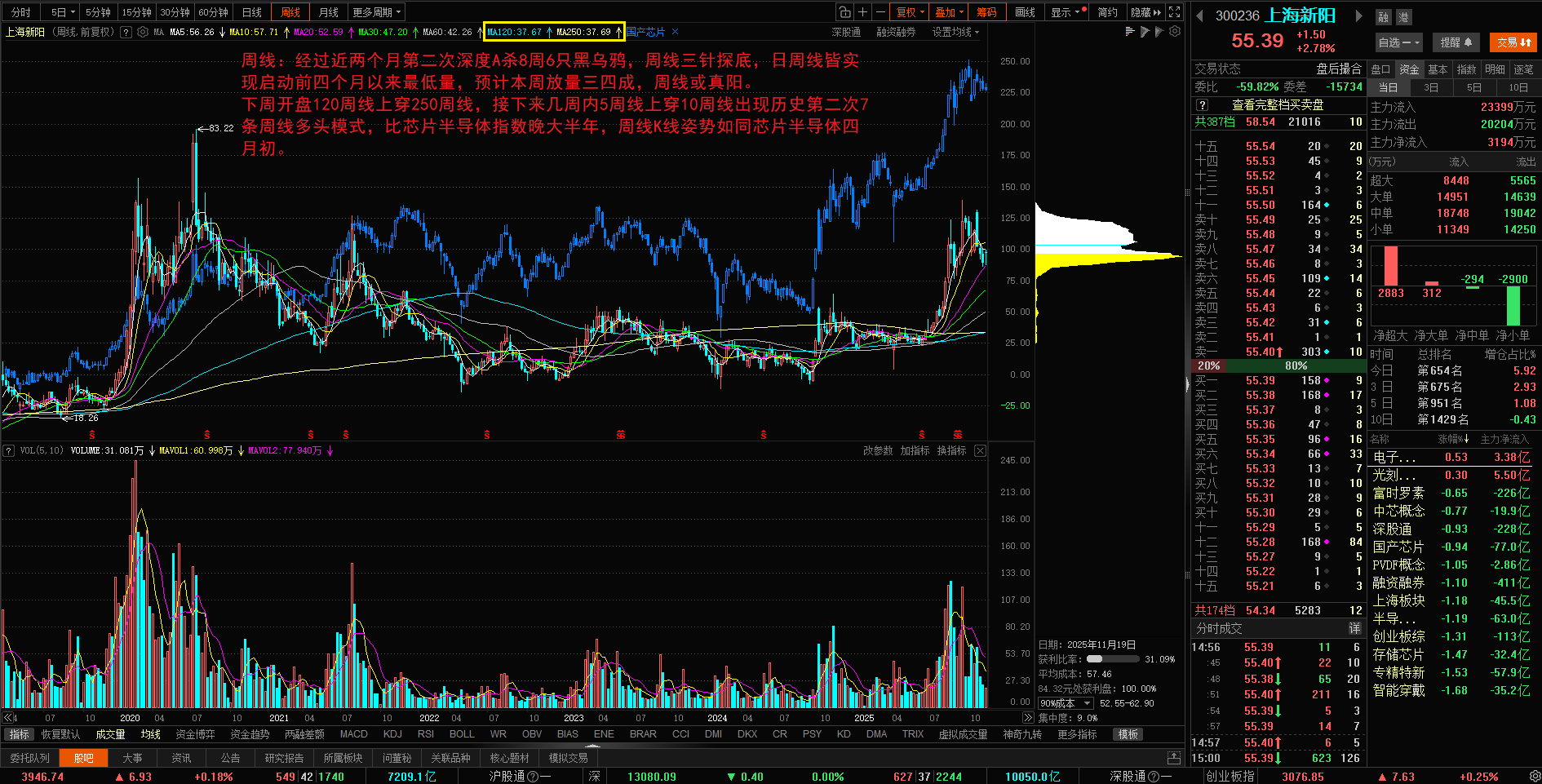The image size is (1542, 784).
Task: Click the 国产芯片 sector row in the list
Action: coord(1452,547)
